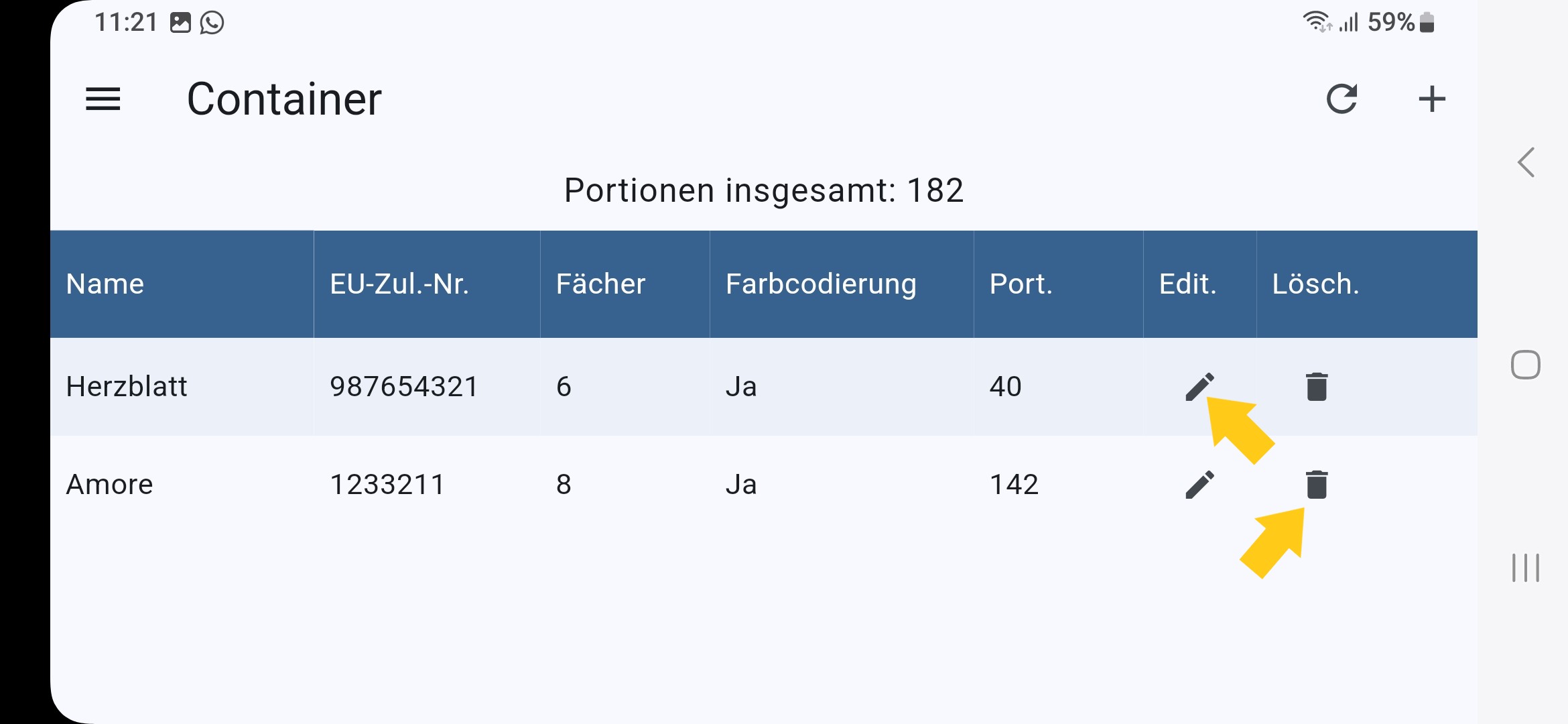Click the refresh icon
The width and height of the screenshot is (1568, 724).
[1342, 99]
